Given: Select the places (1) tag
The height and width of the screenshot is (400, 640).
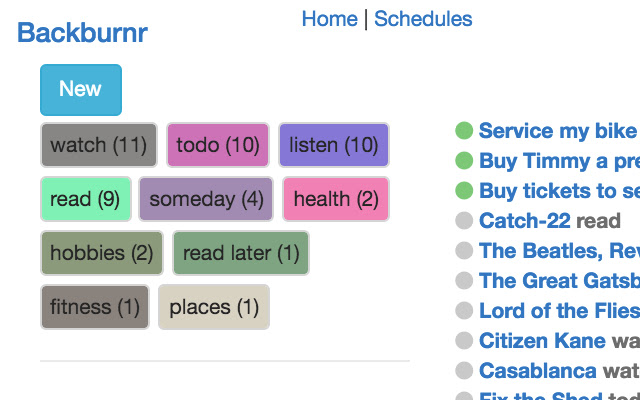Looking at the screenshot, I should click(x=214, y=307).
